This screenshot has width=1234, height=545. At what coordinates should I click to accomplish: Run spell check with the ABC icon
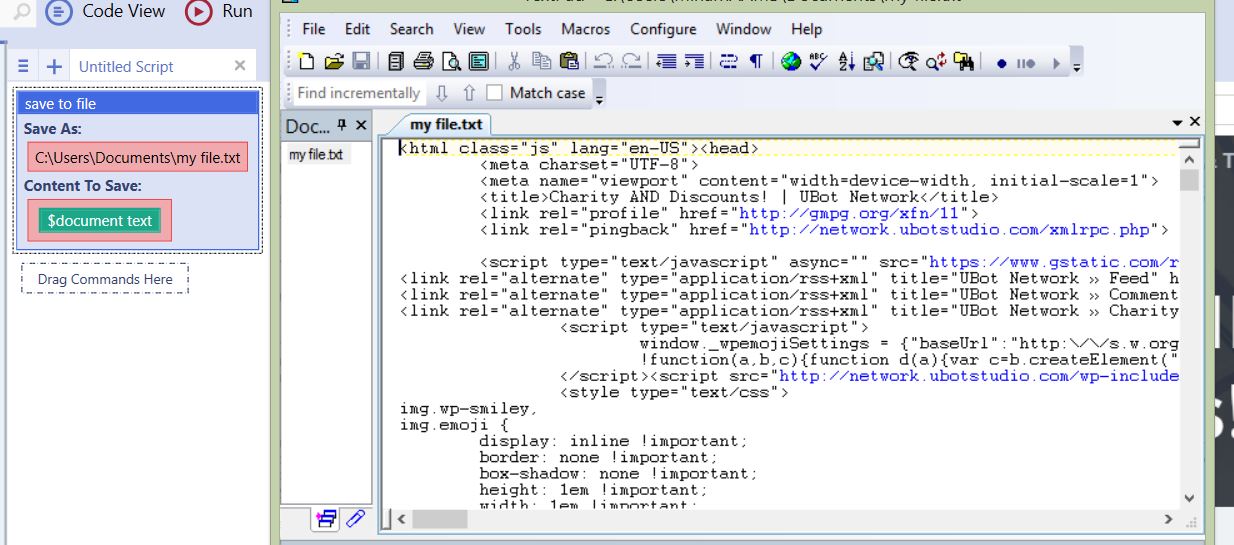(819, 62)
